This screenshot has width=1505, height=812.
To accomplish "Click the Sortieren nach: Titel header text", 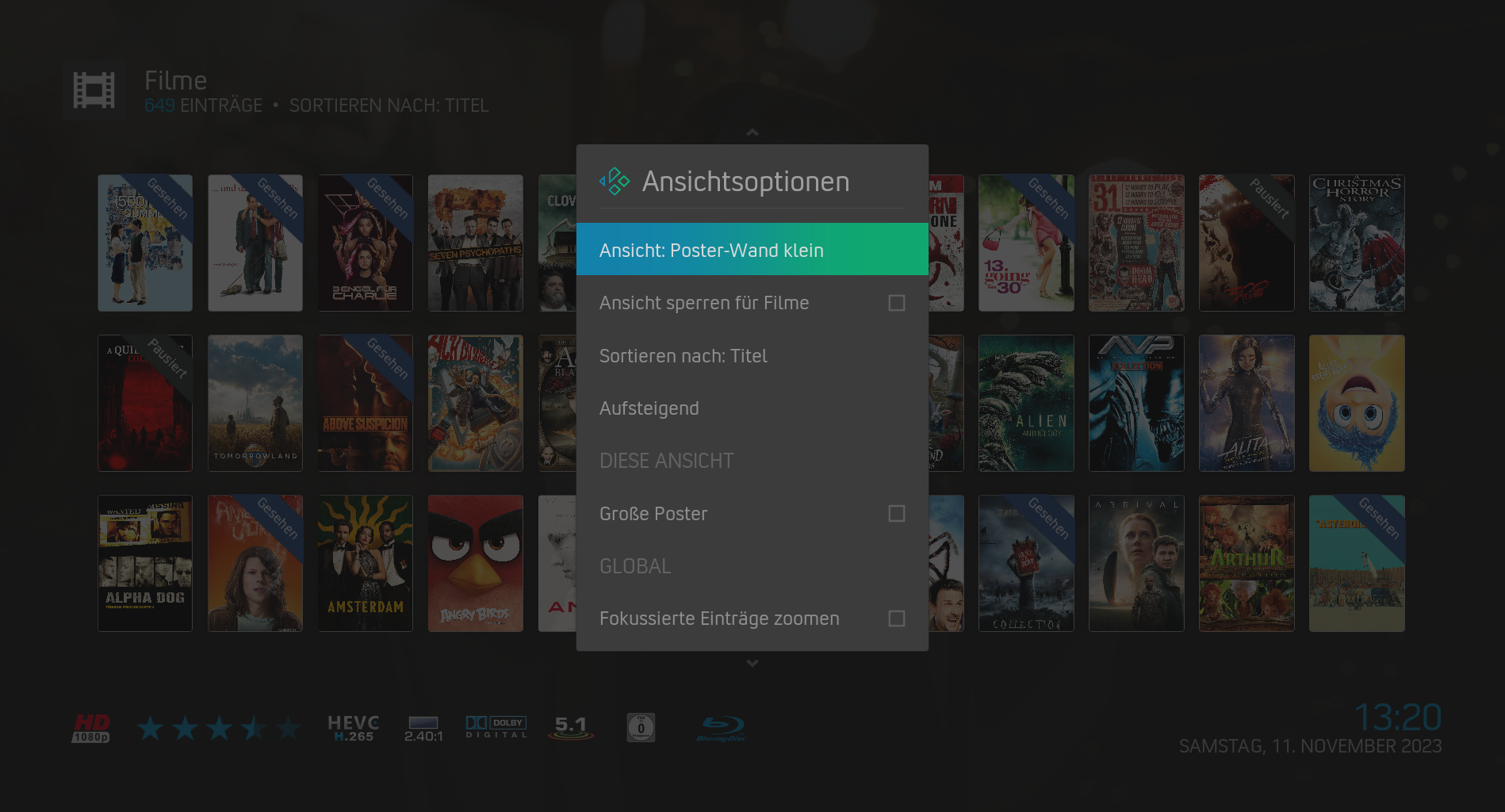I will click(x=389, y=105).
